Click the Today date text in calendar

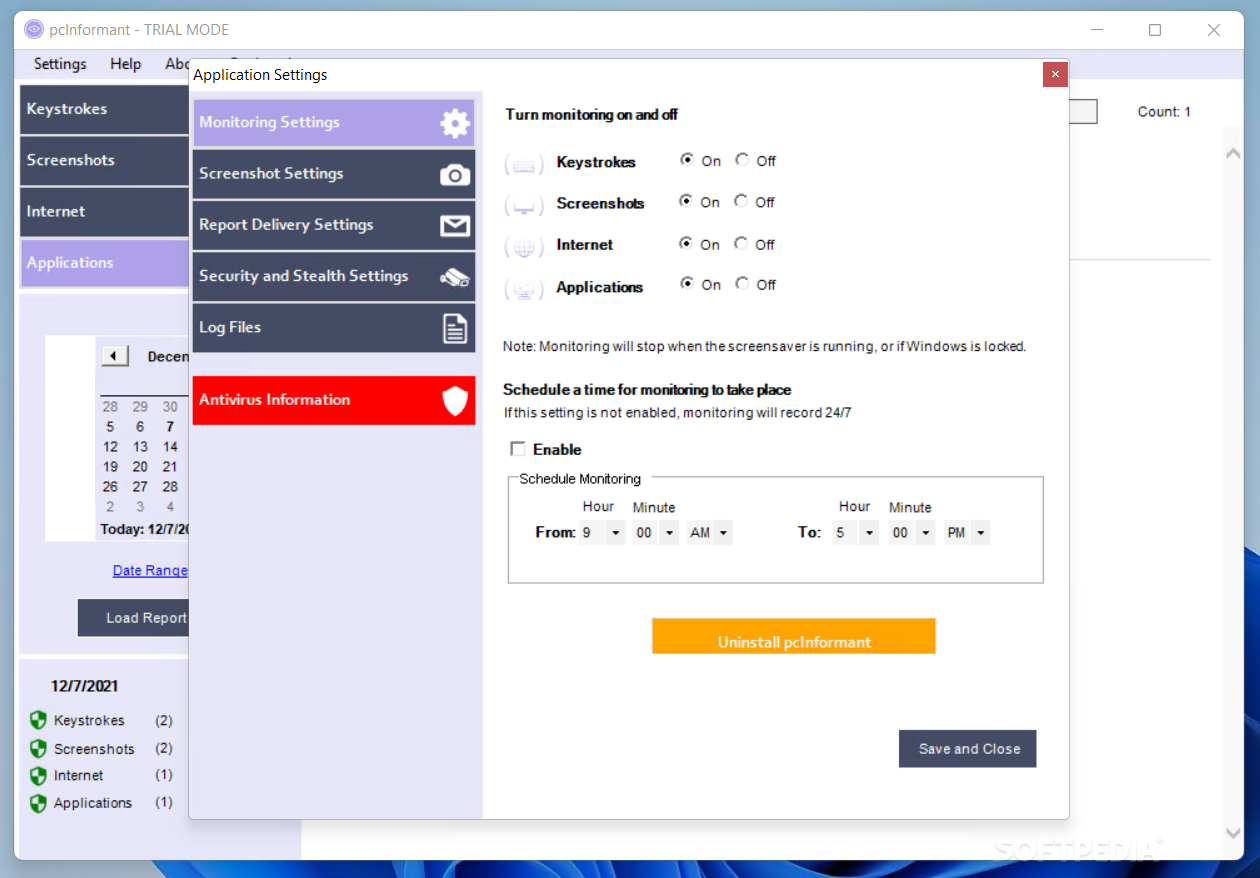pos(145,529)
